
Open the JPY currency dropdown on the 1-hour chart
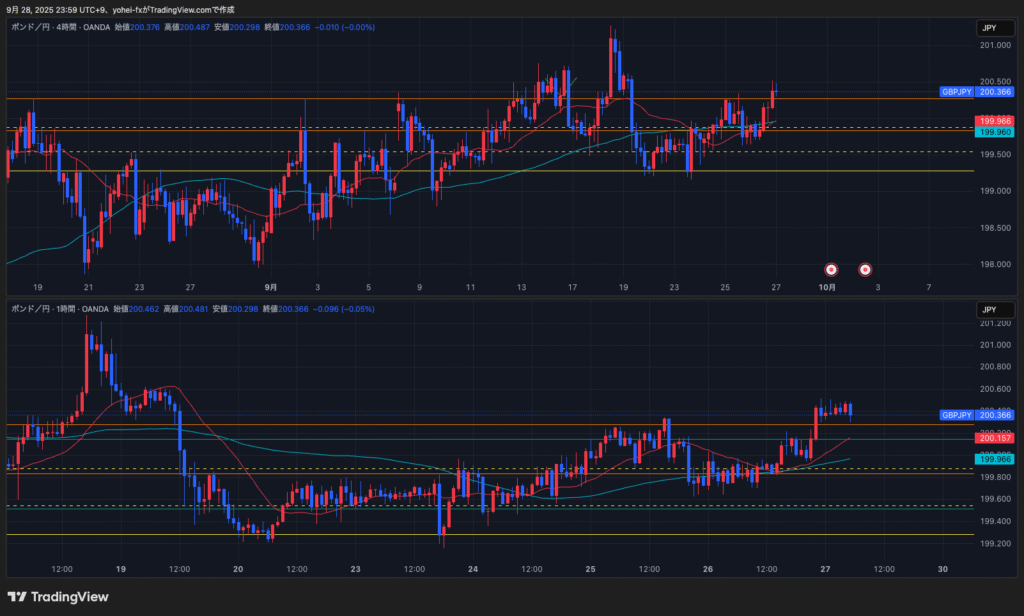tap(989, 310)
